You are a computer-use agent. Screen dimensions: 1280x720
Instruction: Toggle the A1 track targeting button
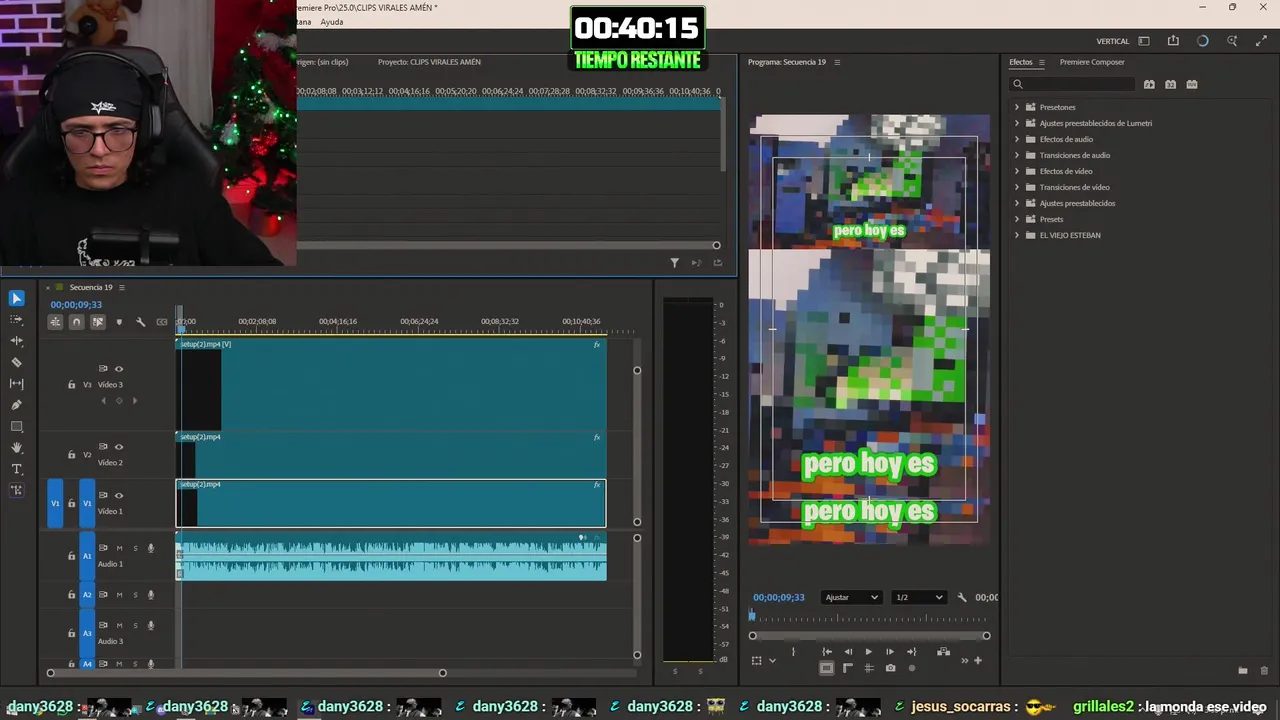point(87,556)
